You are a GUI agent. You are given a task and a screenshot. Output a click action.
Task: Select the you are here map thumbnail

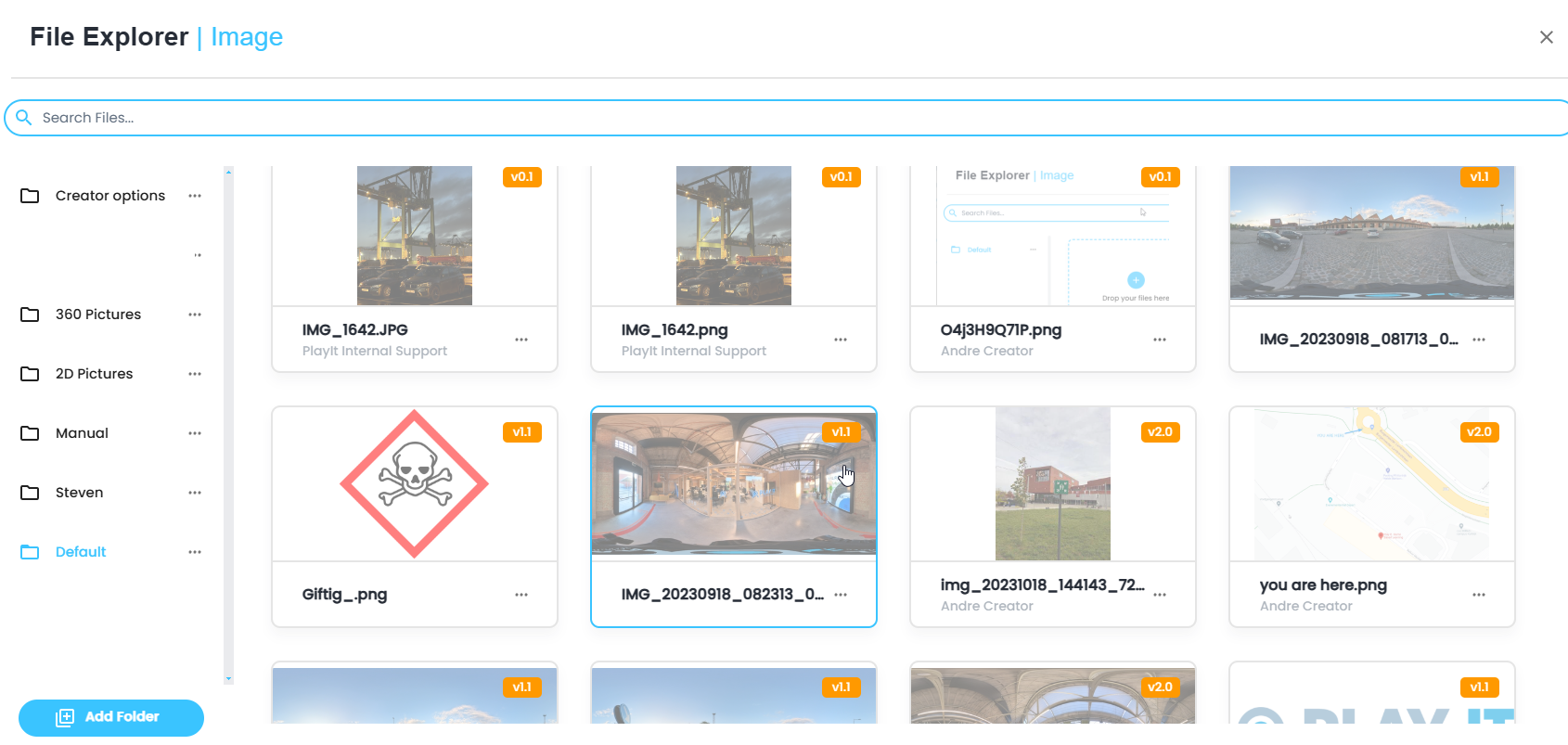coord(1371,483)
